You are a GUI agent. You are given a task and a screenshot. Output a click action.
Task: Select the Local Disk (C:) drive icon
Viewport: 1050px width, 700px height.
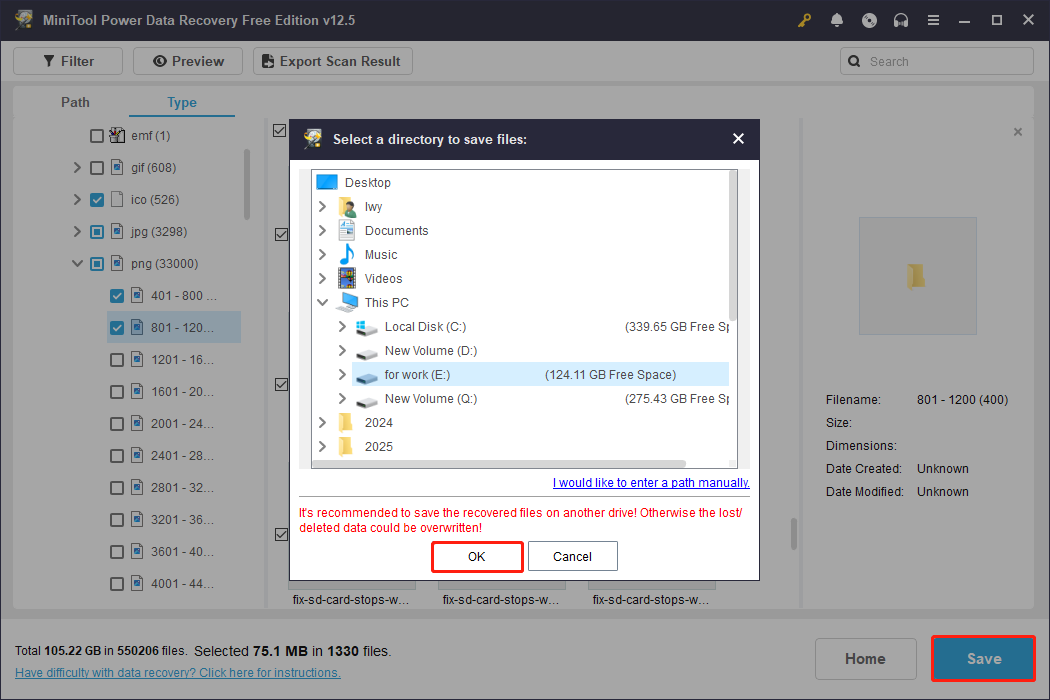point(366,328)
